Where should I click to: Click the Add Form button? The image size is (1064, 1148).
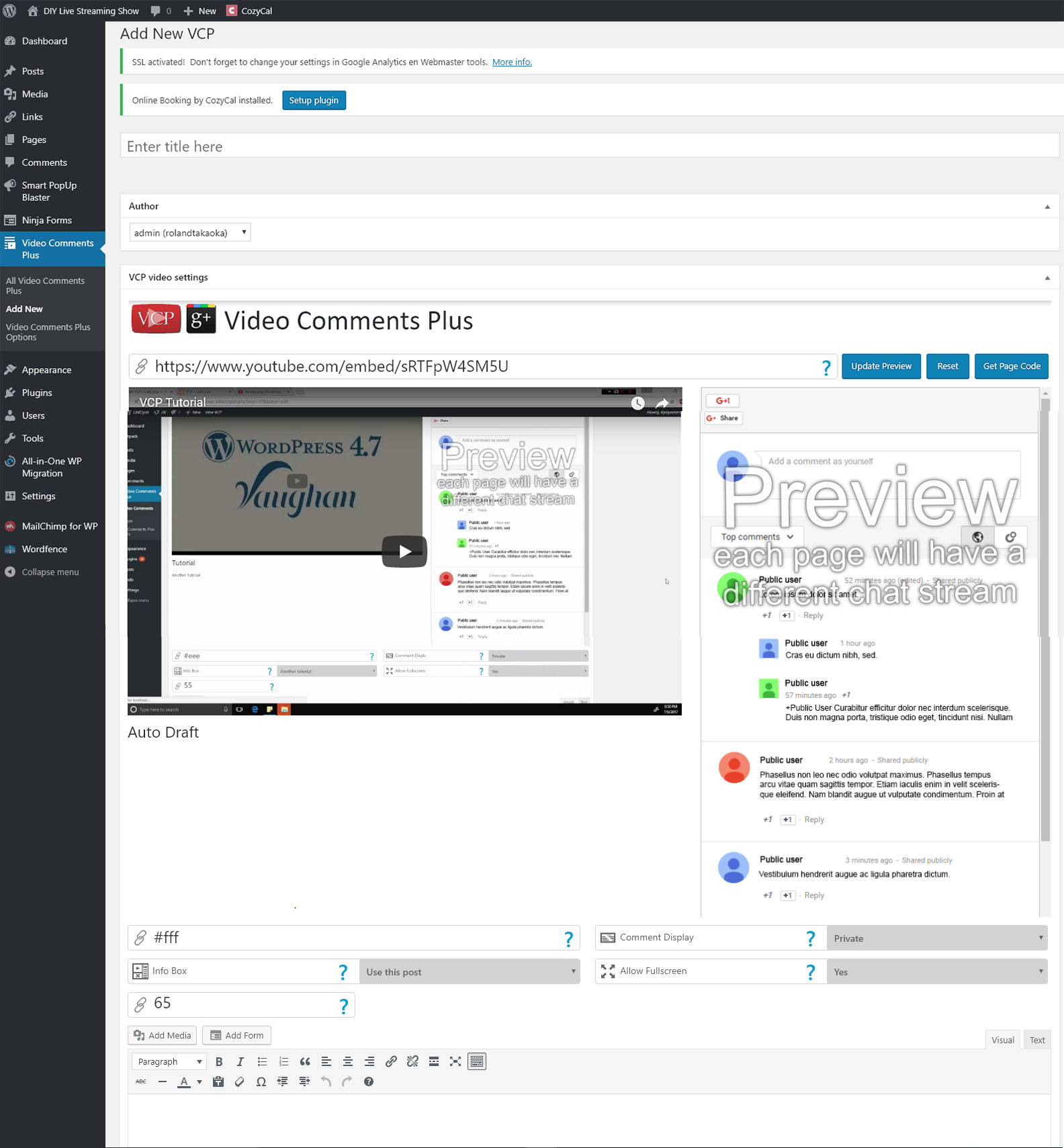237,1035
